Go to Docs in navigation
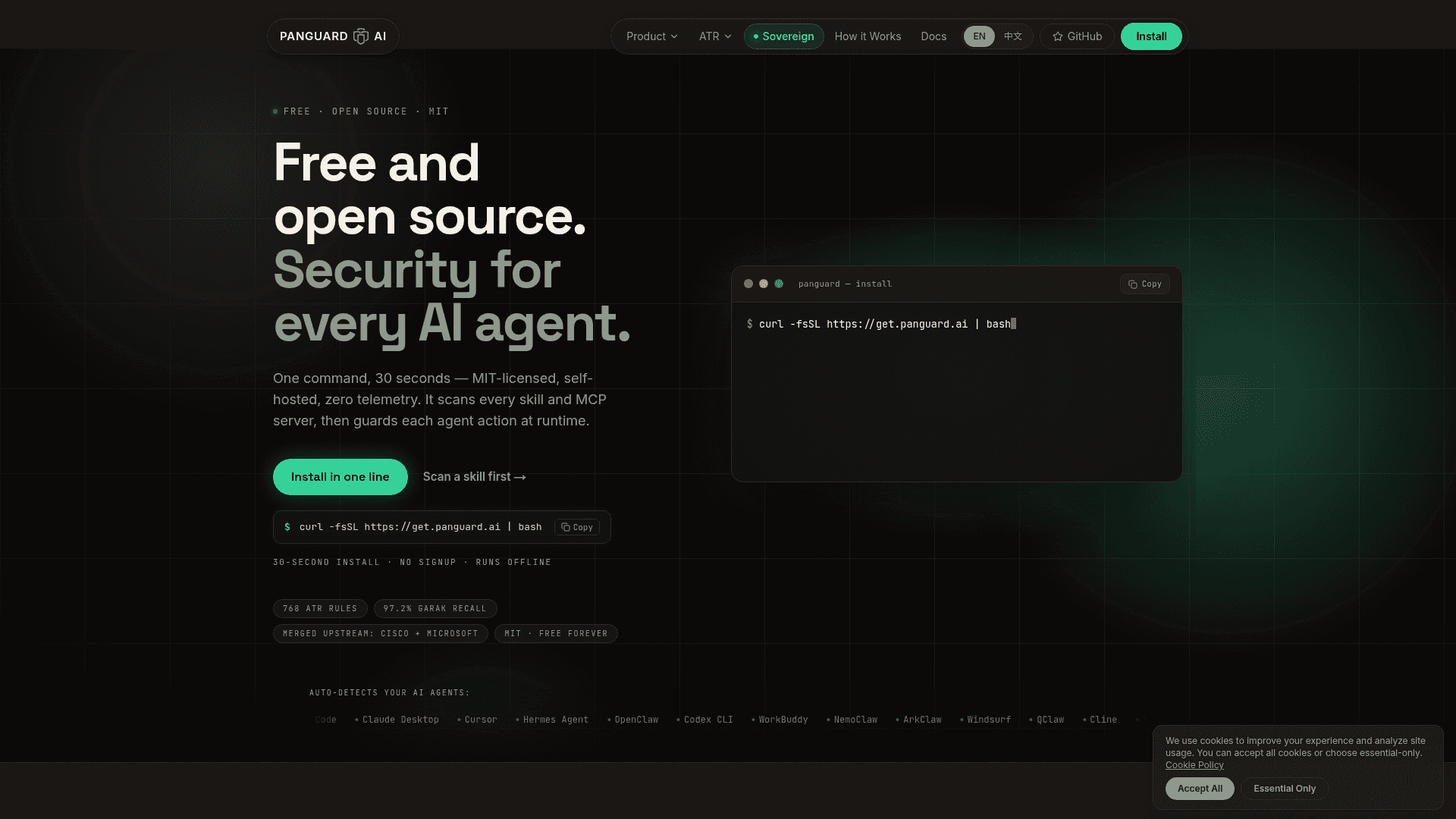The height and width of the screenshot is (819, 1456). [x=934, y=36]
